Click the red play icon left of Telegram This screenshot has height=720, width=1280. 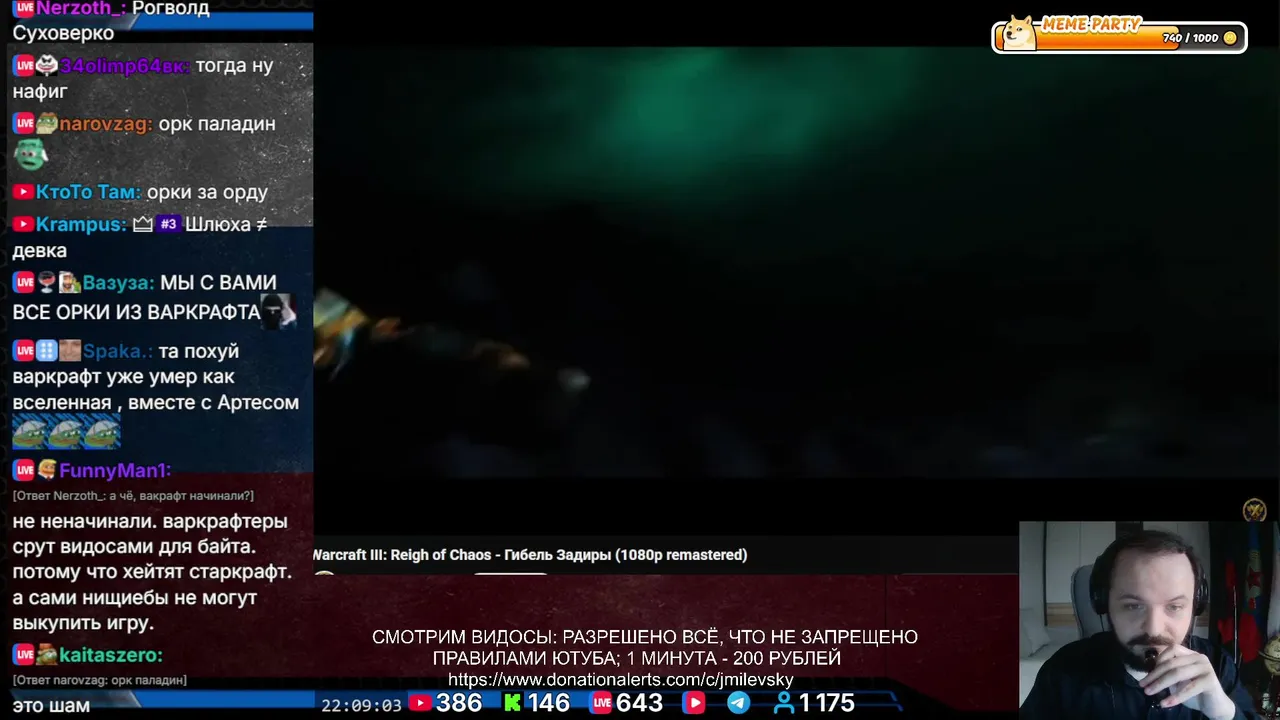pos(694,704)
